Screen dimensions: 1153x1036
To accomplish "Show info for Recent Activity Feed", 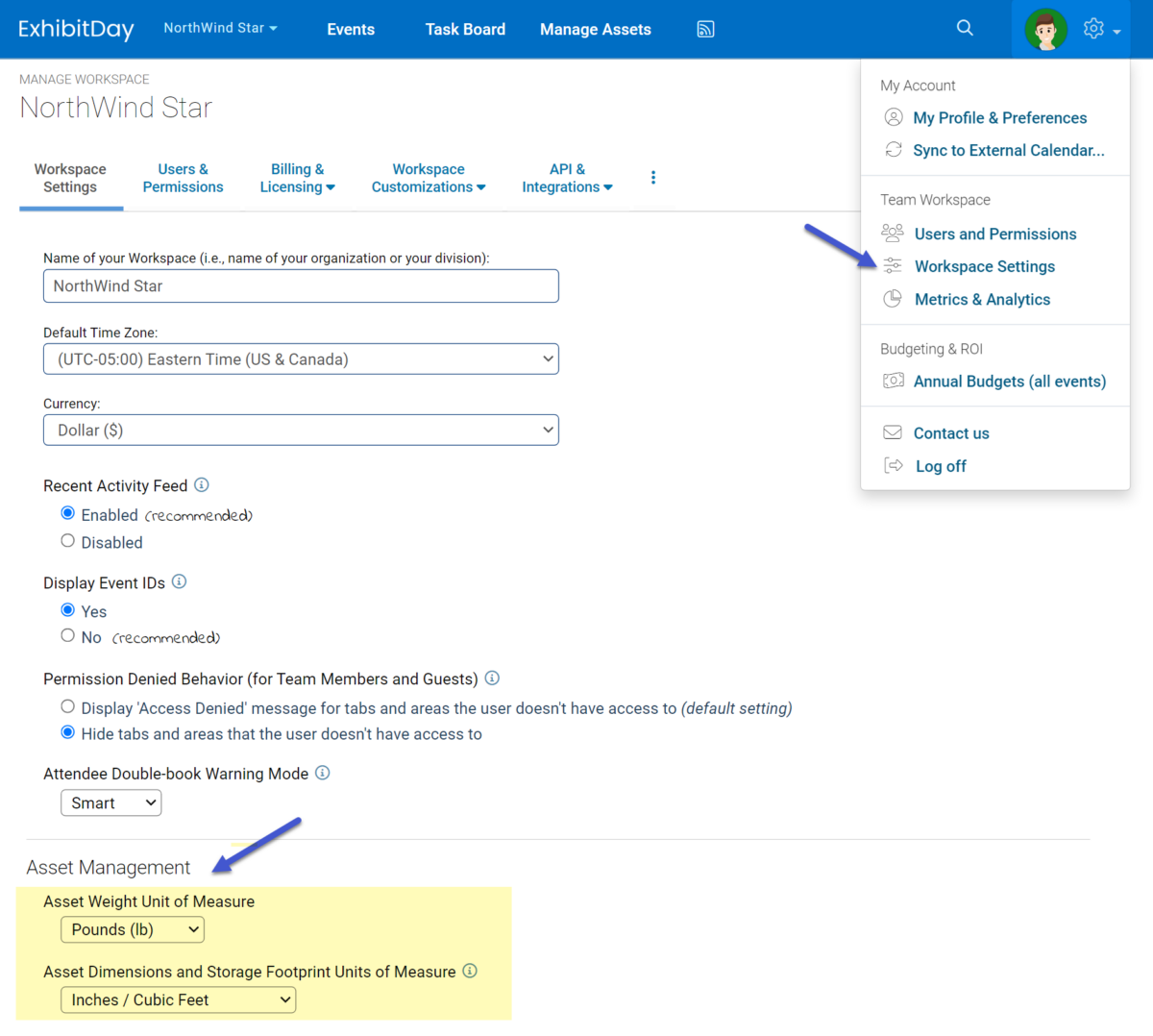I will (202, 485).
